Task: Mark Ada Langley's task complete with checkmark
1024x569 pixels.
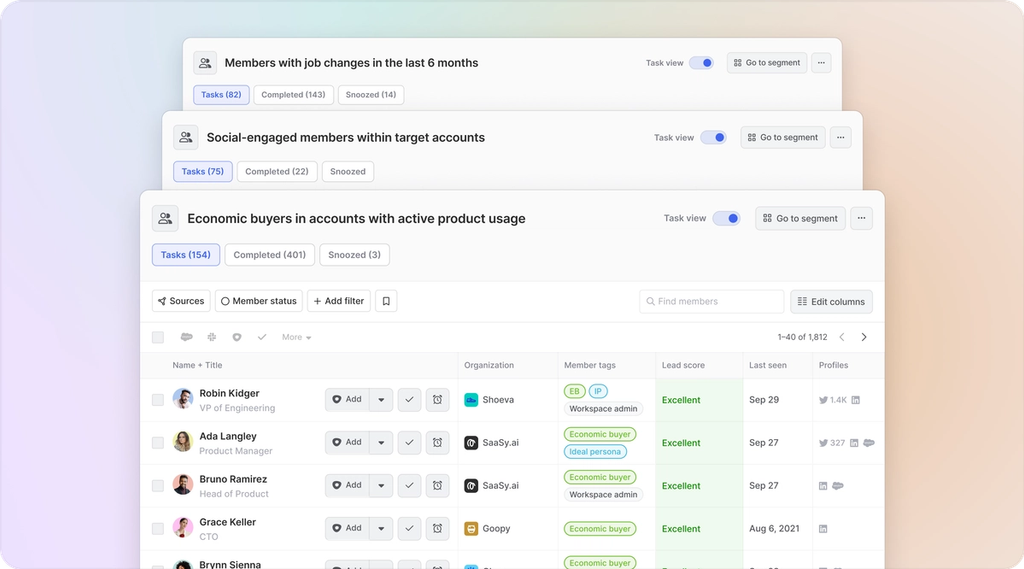Action: [x=409, y=442]
